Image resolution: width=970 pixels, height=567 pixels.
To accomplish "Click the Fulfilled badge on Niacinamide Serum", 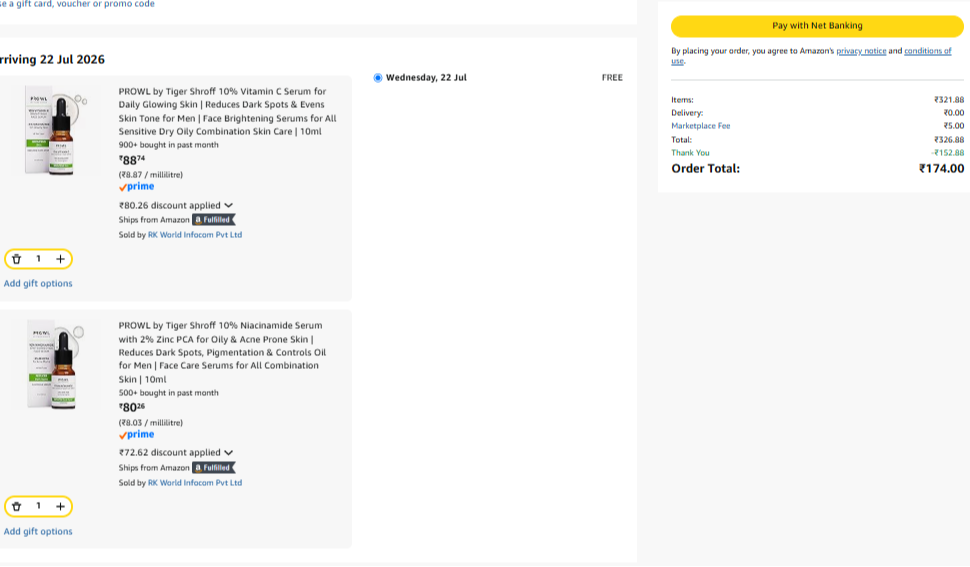I will click(213, 468).
